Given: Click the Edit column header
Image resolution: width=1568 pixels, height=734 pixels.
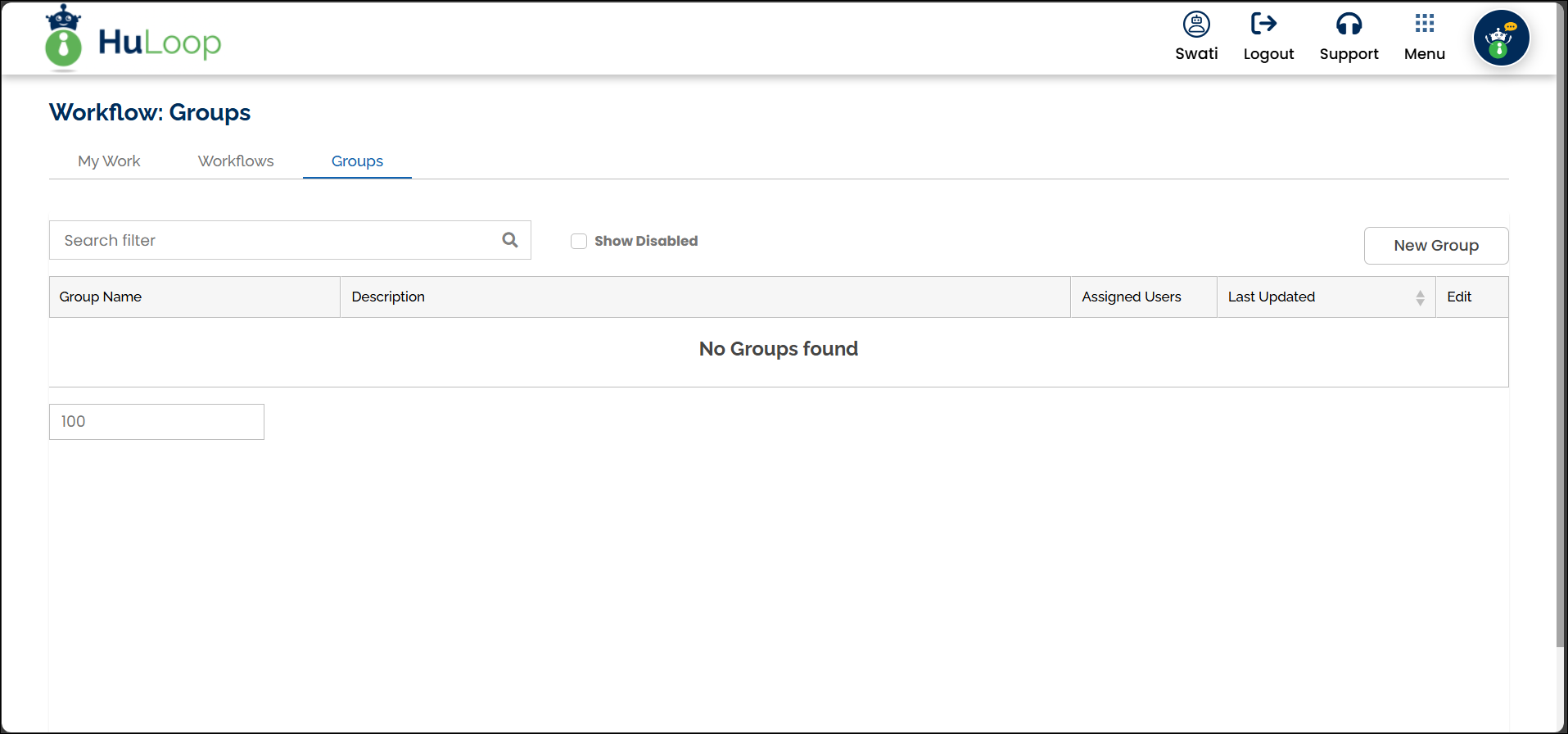Looking at the screenshot, I should coord(1458,297).
